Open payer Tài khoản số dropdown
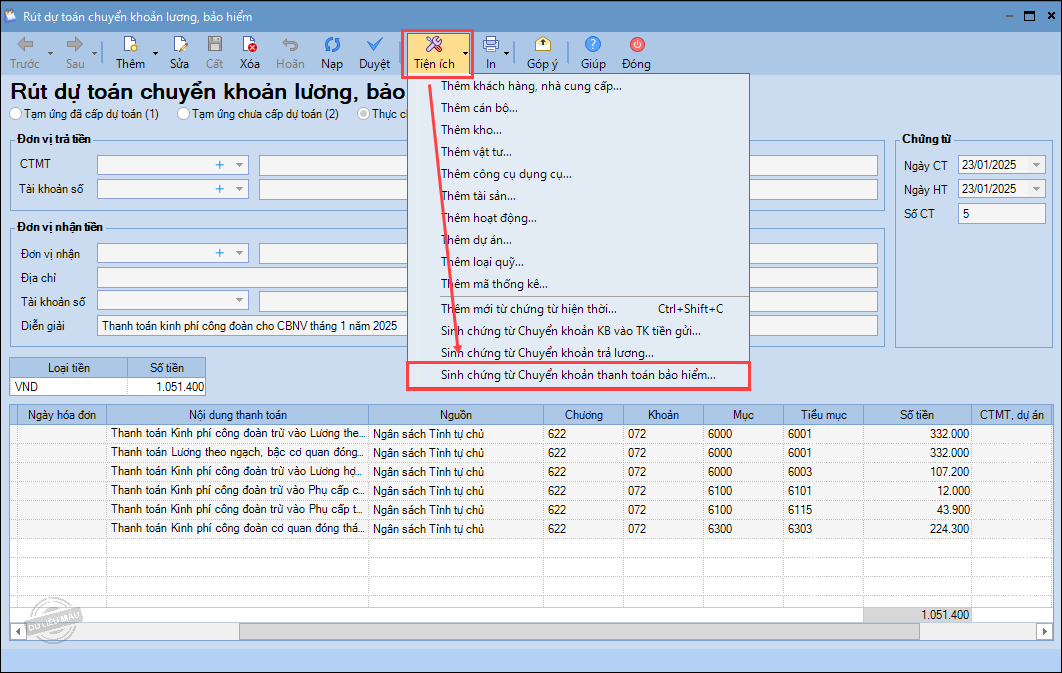 239,189
